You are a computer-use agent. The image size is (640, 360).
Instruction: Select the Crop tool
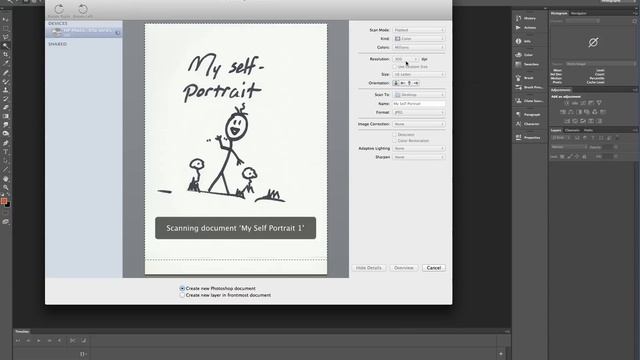pyautogui.click(x=5, y=54)
